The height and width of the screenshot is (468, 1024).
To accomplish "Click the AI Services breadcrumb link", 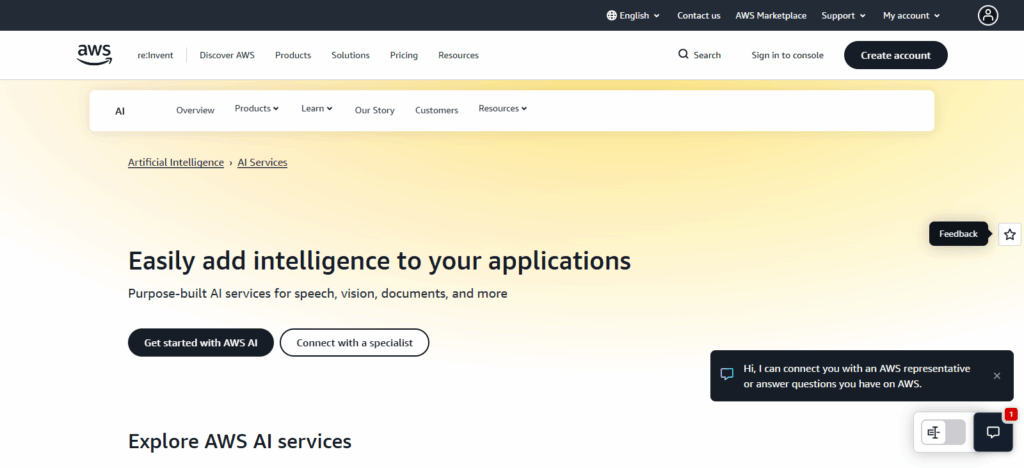I will point(263,162).
